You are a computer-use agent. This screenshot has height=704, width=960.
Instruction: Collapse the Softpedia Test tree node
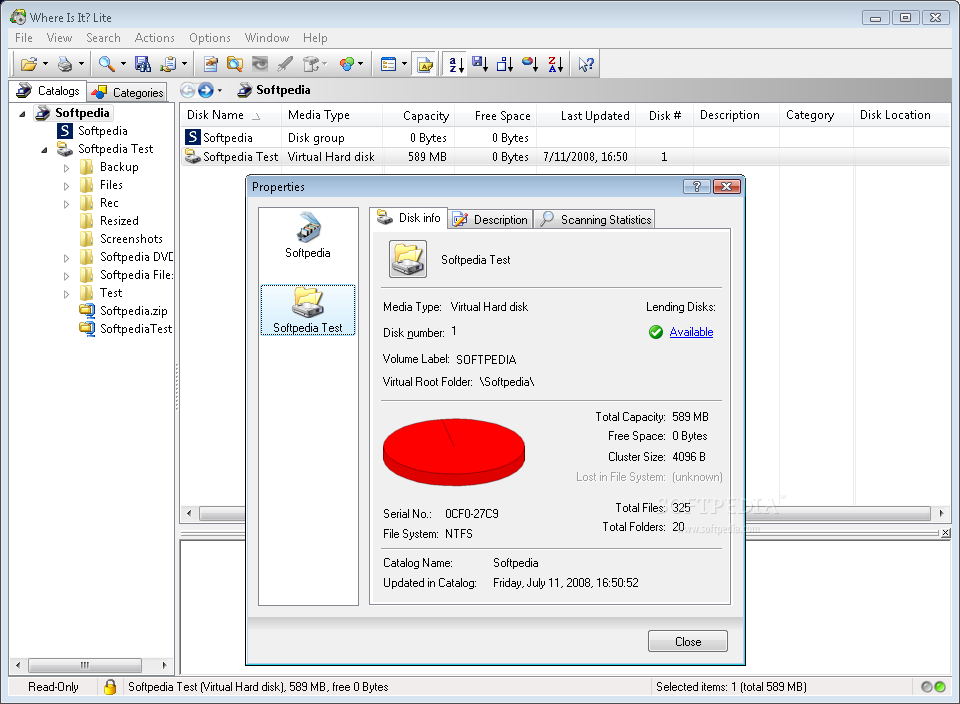pyautogui.click(x=44, y=149)
